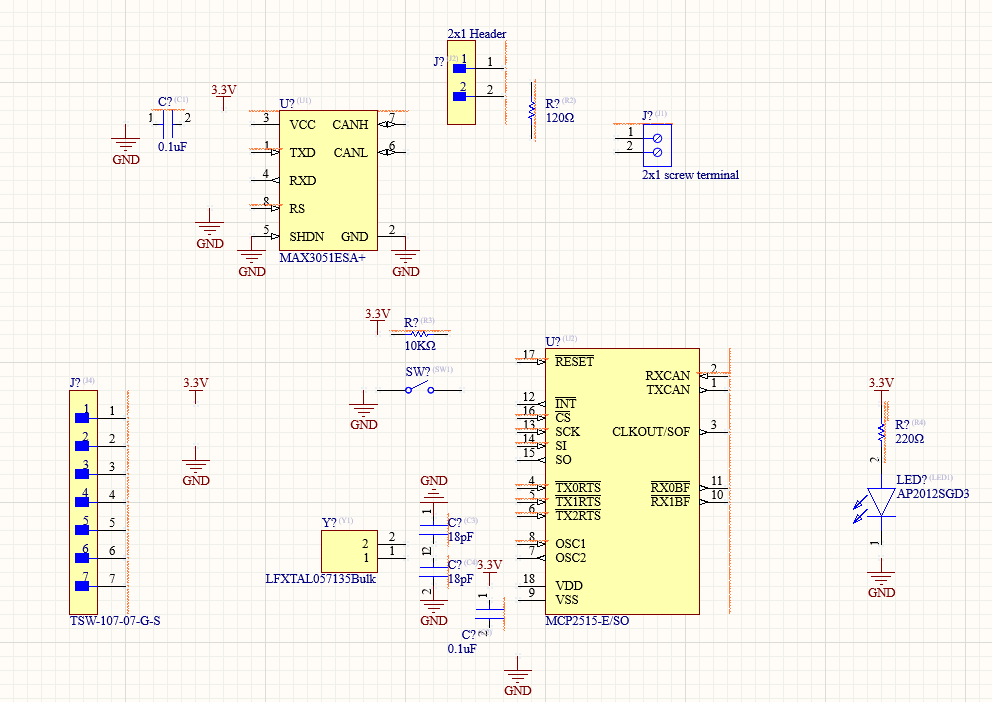Click the GND symbol left of the switch
This screenshot has height=702, width=992.
tap(364, 411)
